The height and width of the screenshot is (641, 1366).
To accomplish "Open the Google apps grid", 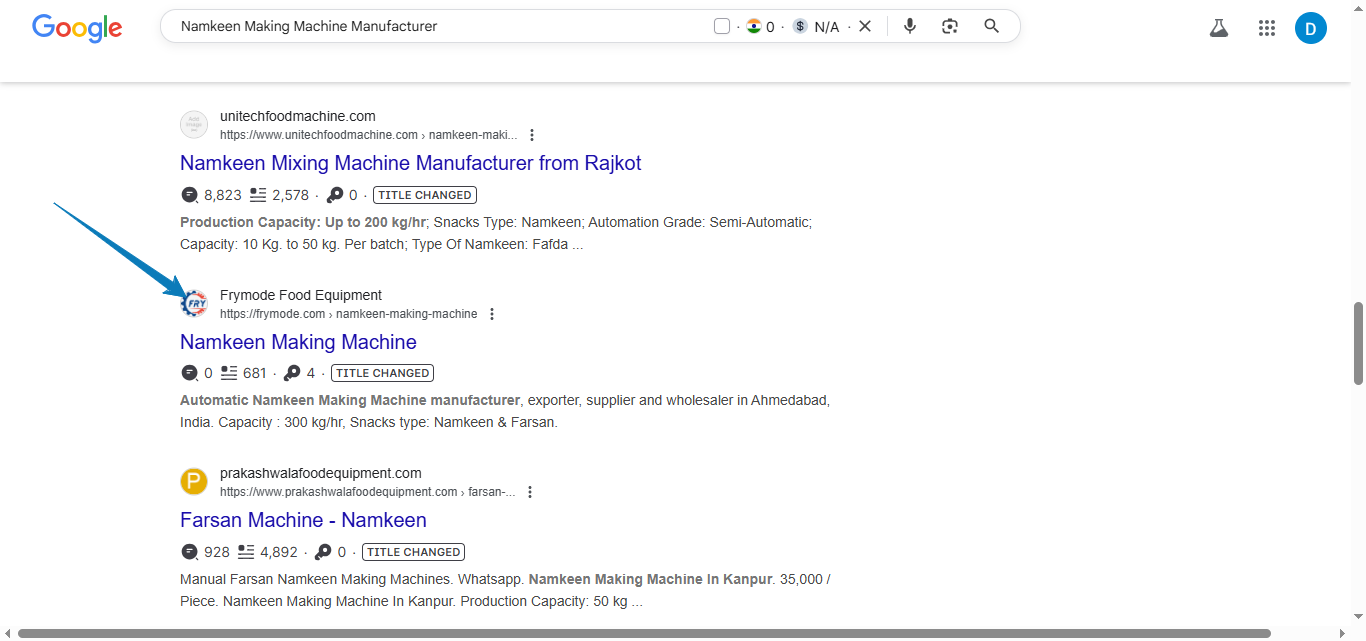I will pyautogui.click(x=1267, y=28).
